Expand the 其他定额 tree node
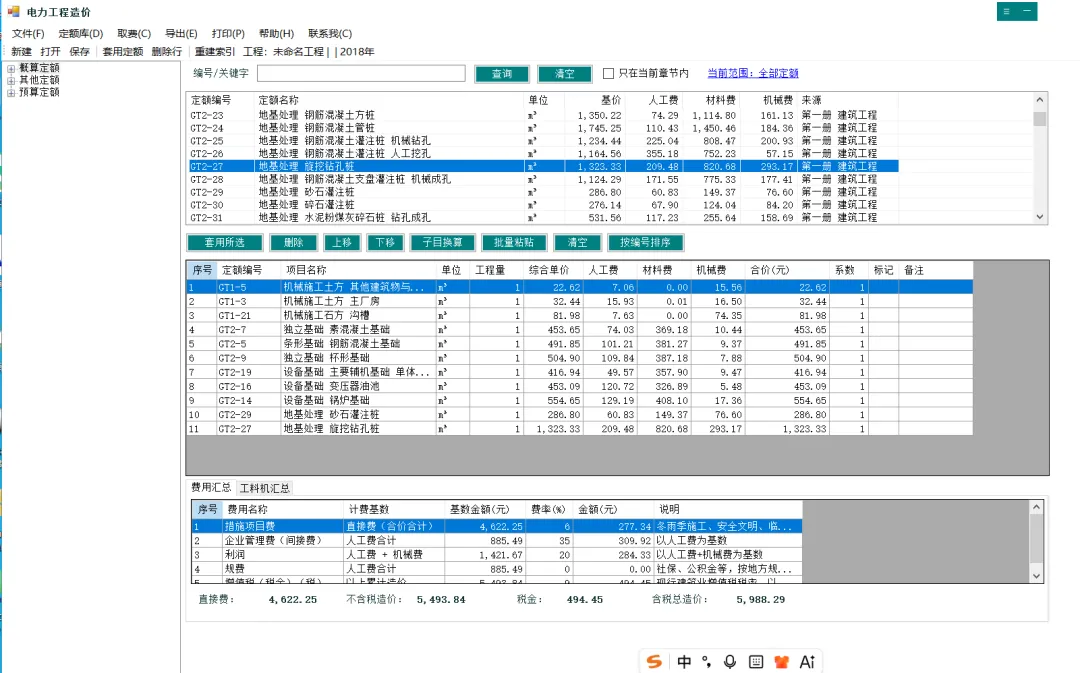The height and width of the screenshot is (673, 1080). tap(11, 81)
